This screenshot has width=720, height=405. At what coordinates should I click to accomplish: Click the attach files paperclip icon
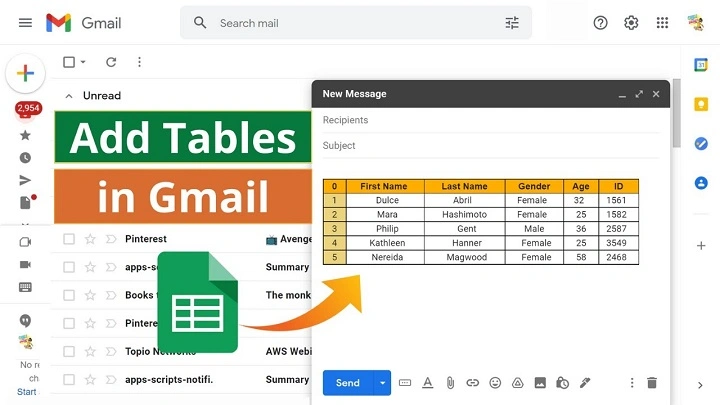[450, 383]
